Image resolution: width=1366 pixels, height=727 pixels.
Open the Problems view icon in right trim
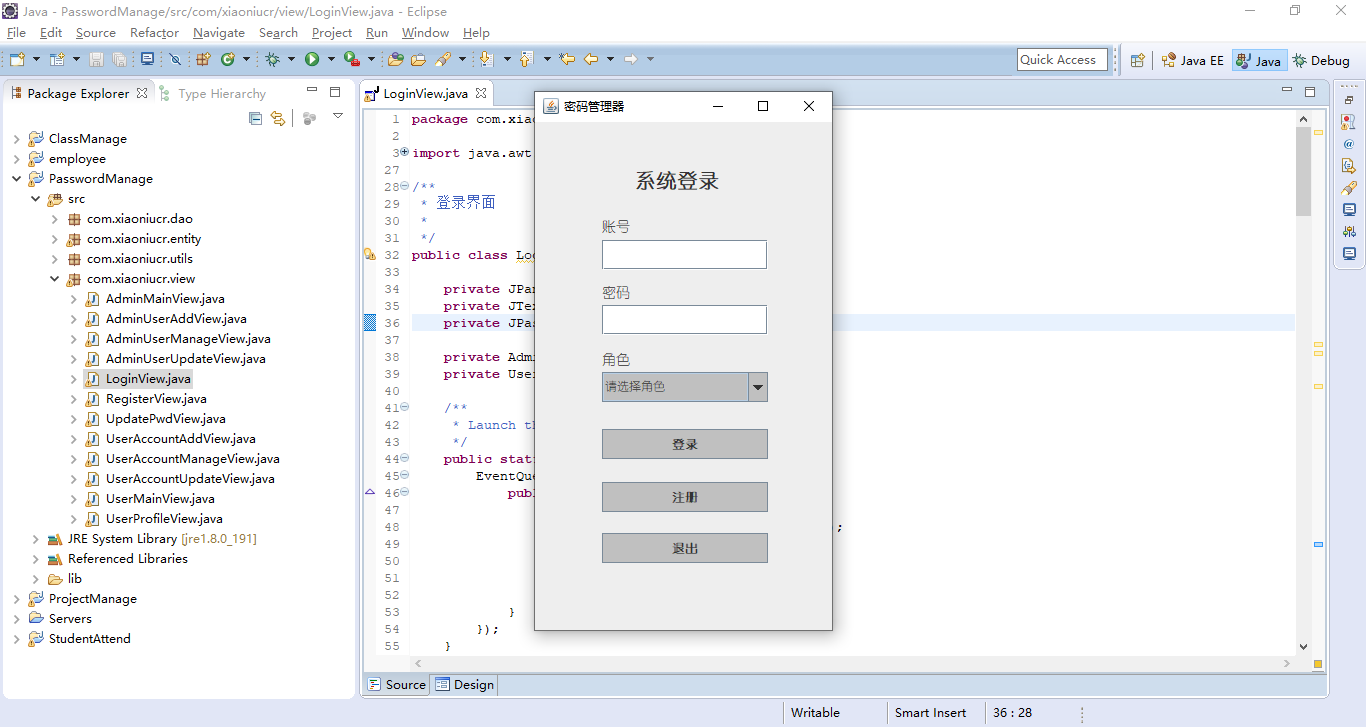click(1349, 122)
